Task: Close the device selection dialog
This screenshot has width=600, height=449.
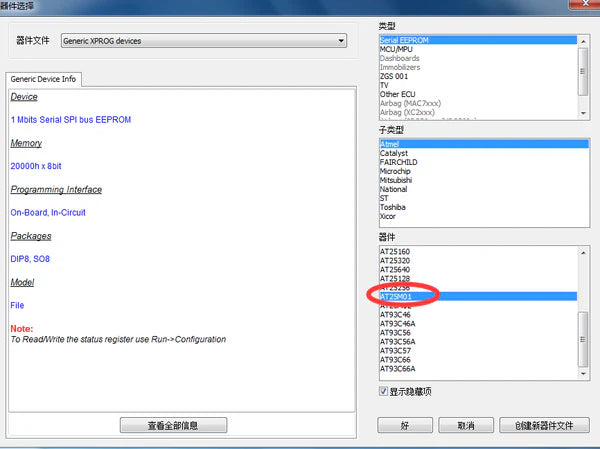Action: 585,4
